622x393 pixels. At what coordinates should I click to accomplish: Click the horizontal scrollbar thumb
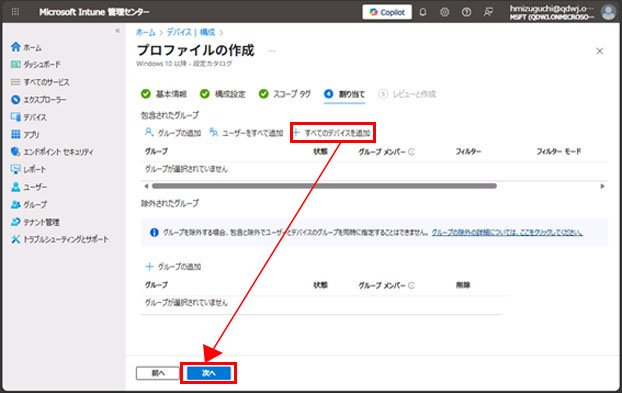point(324,186)
